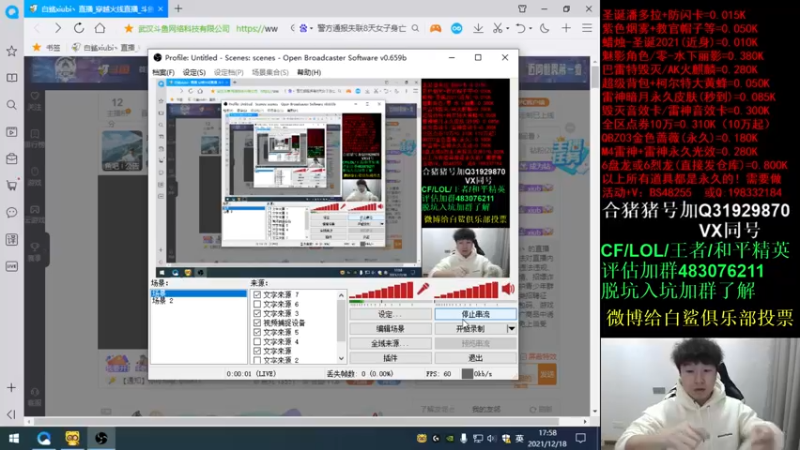
Task: Click the browser address bar URL
Action: (257, 29)
